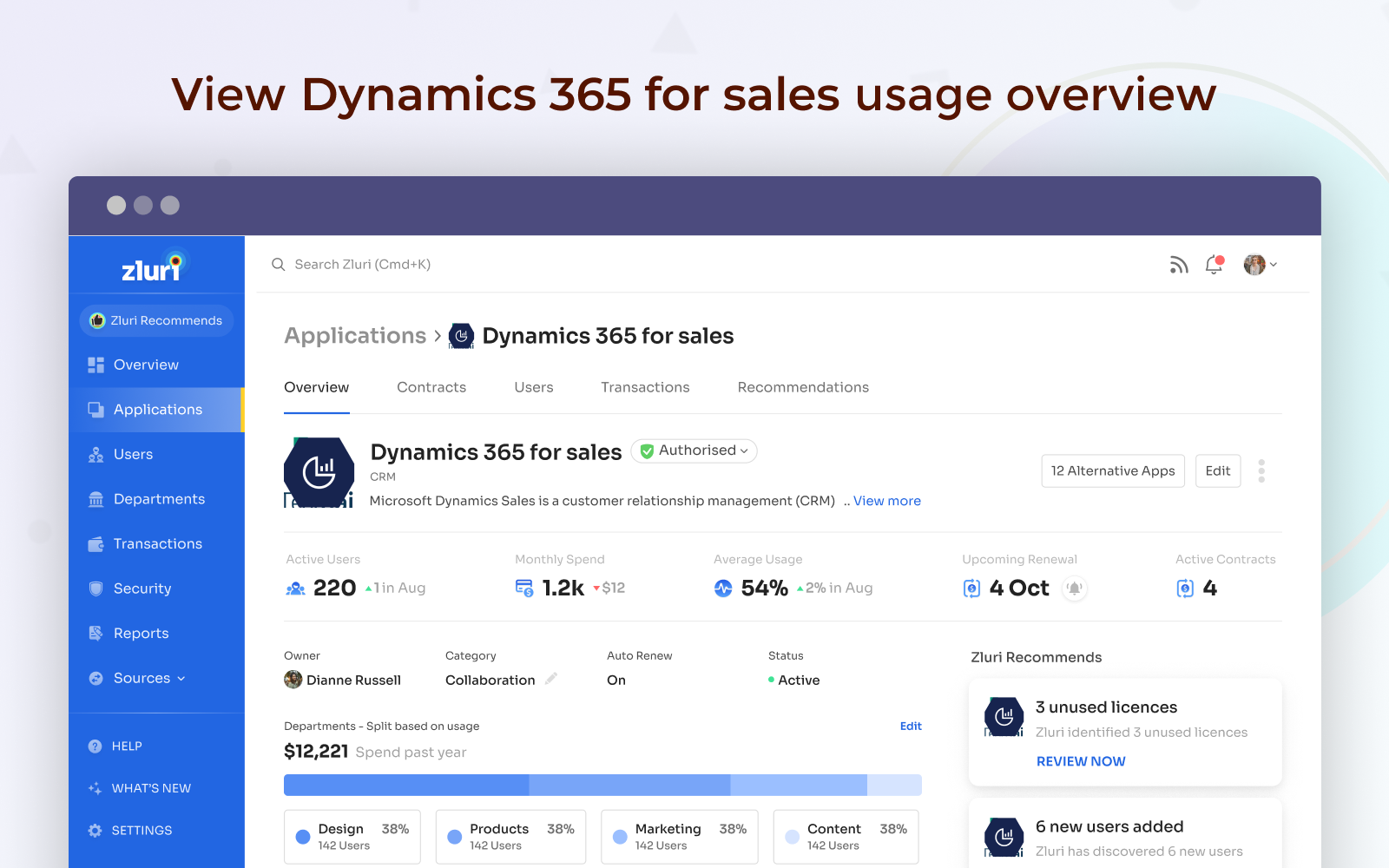Click REVIEW NOW for unused licences
This screenshot has width=1389, height=868.
pos(1081,761)
